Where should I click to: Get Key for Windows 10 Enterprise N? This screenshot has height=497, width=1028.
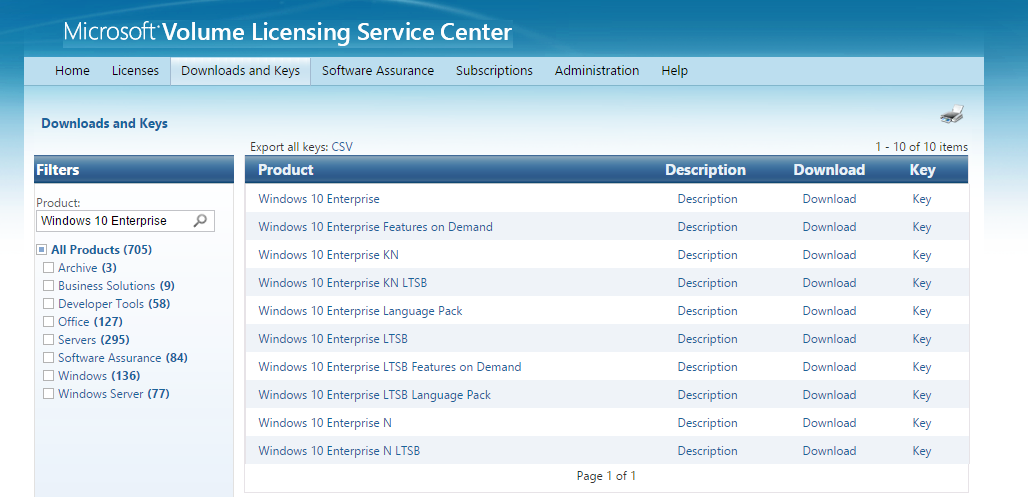pos(922,423)
